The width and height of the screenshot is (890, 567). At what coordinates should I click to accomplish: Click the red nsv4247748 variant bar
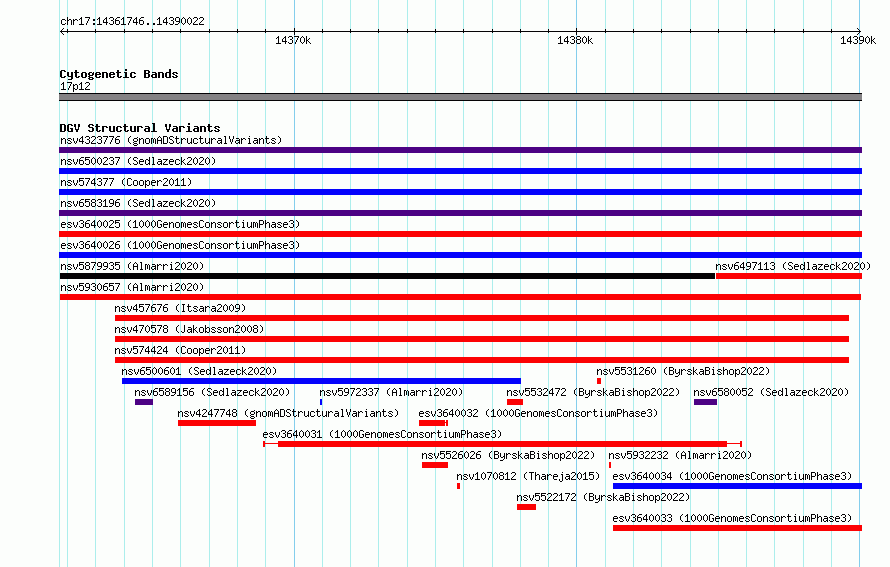(x=217, y=423)
